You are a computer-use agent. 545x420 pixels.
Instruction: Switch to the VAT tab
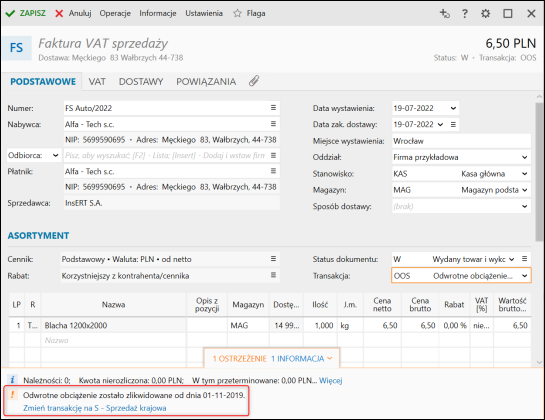click(x=97, y=82)
